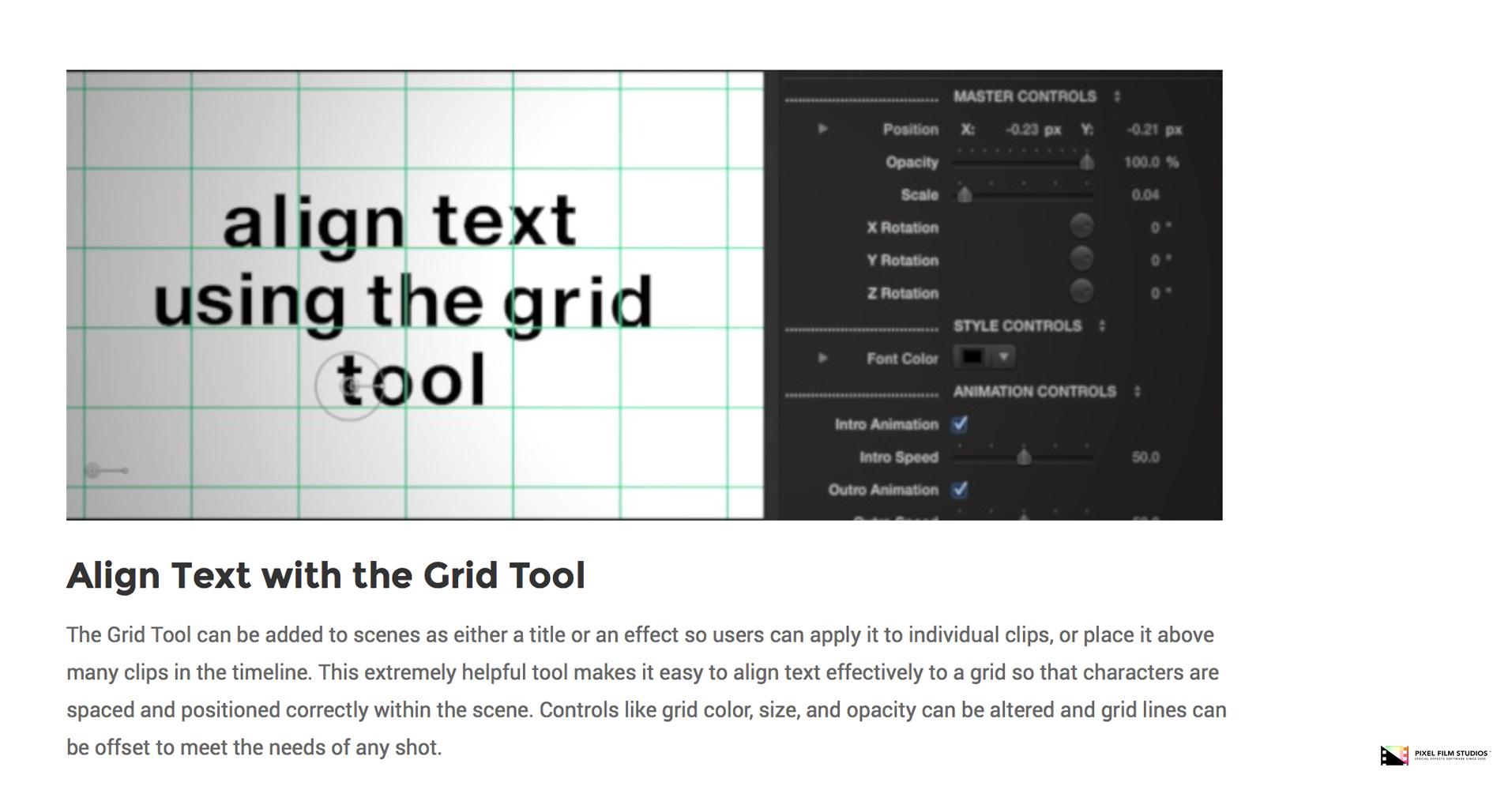Viewport: 1512px width, 790px height.
Task: Click the Intro Speed slider handle
Action: click(x=1024, y=457)
